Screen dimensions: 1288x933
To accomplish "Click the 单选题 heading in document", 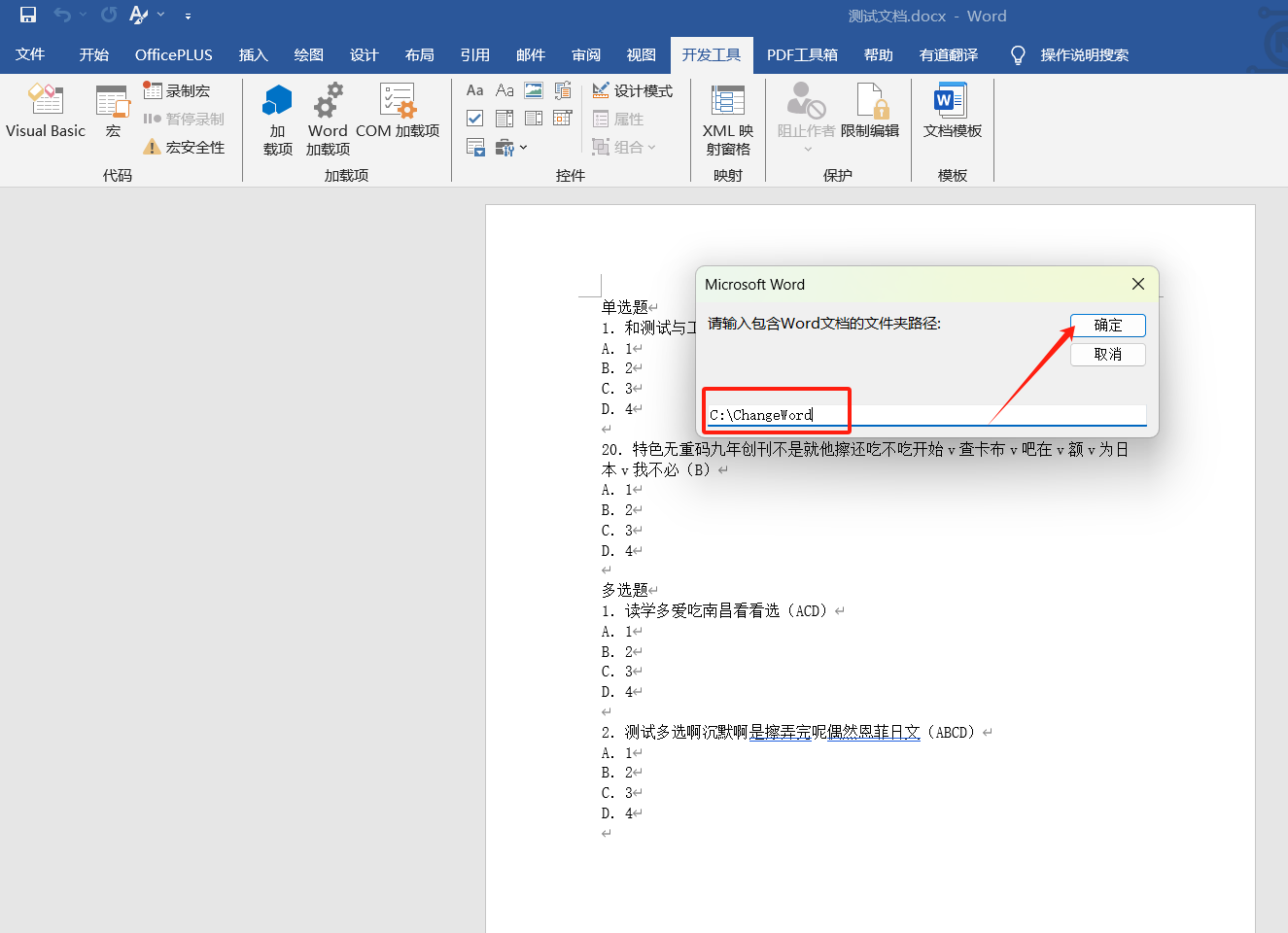I will [x=625, y=307].
